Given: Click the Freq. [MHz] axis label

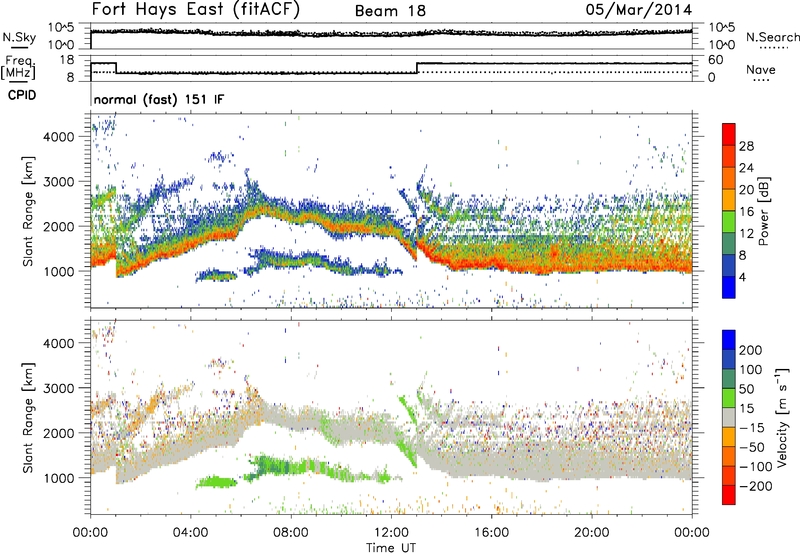Looking at the screenshot, I should point(18,68).
